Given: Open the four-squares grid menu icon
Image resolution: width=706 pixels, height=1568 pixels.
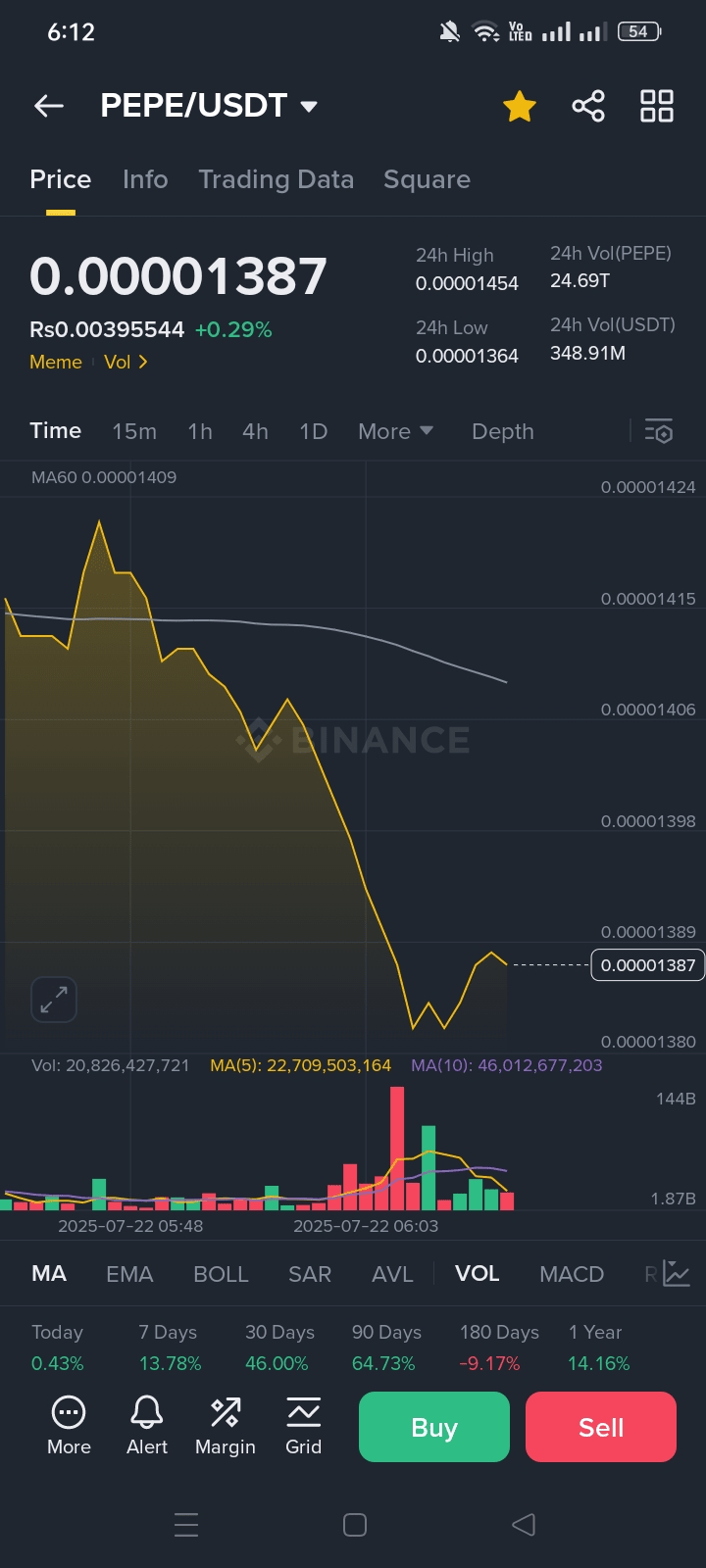Looking at the screenshot, I should click(656, 106).
